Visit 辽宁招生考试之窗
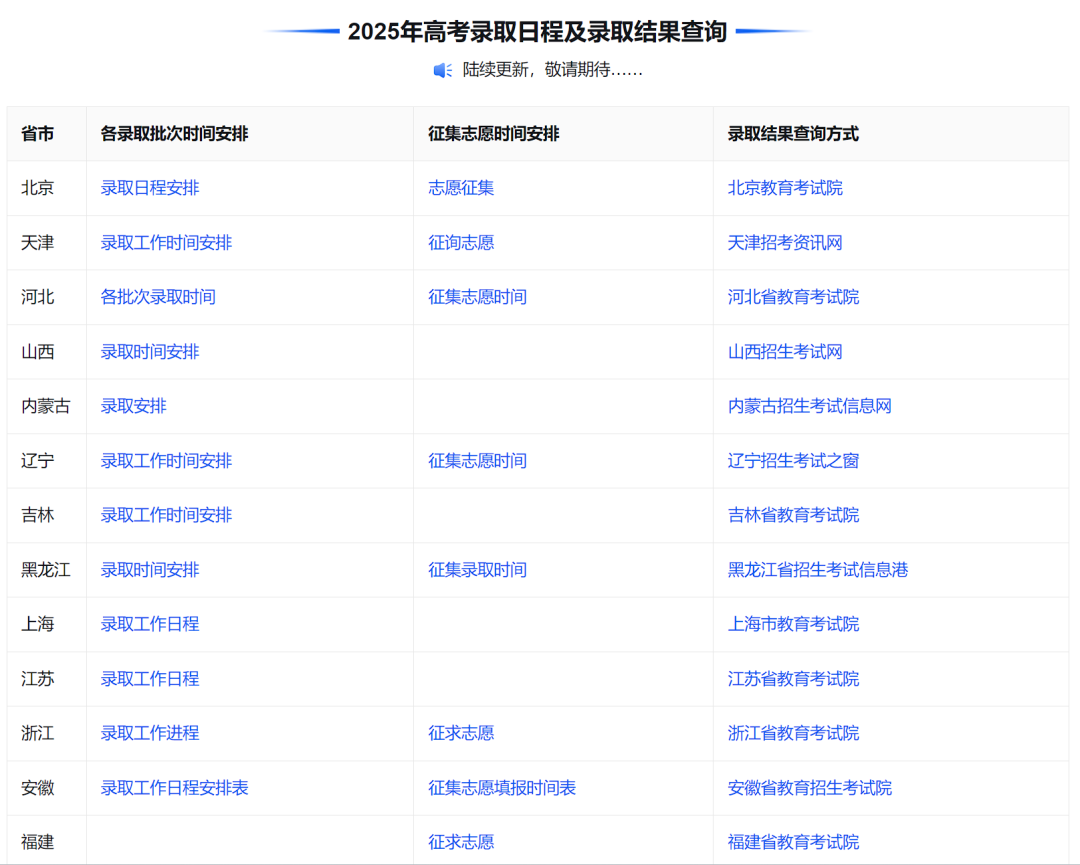The image size is (1080, 865). (x=792, y=461)
